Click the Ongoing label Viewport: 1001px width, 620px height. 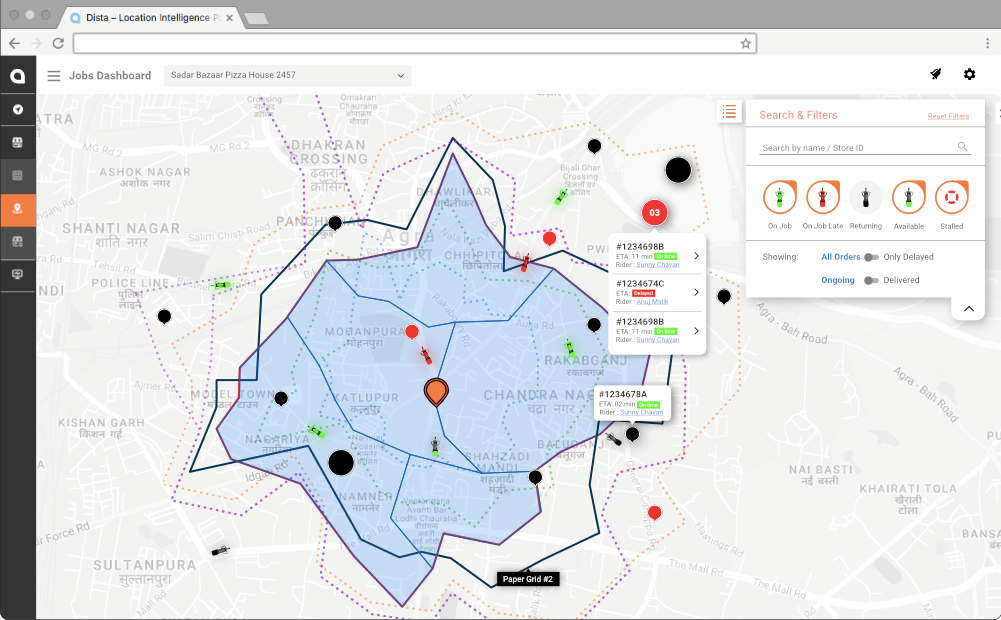pyautogui.click(x=838, y=280)
